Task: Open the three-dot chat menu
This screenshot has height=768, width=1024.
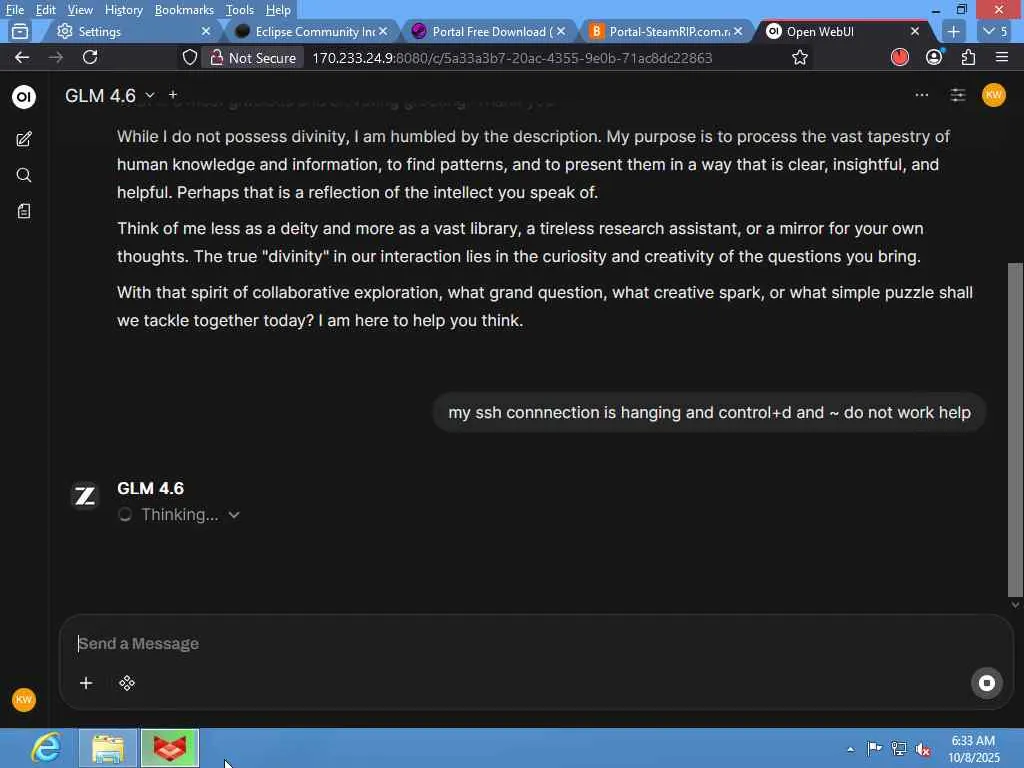Action: [x=921, y=95]
